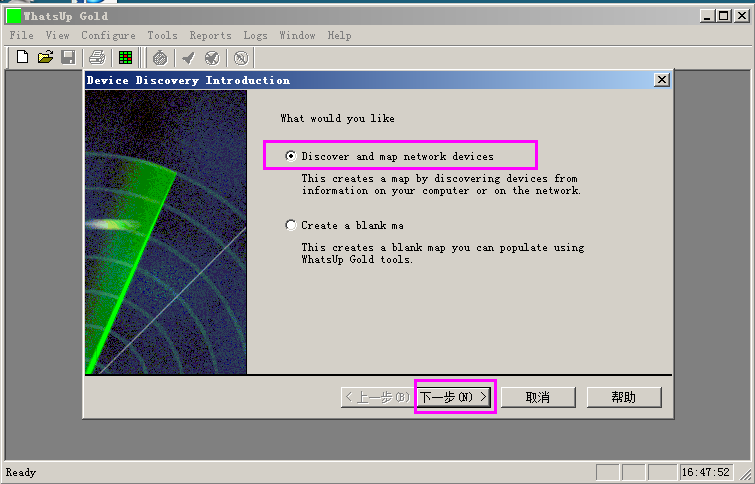
Task: Click the printer icon in the toolbar
Action: tap(97, 57)
